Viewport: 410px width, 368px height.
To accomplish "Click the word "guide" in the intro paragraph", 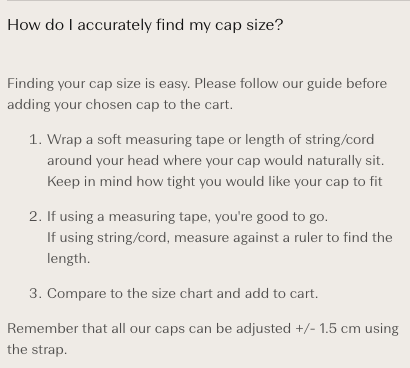I will 324,84.
